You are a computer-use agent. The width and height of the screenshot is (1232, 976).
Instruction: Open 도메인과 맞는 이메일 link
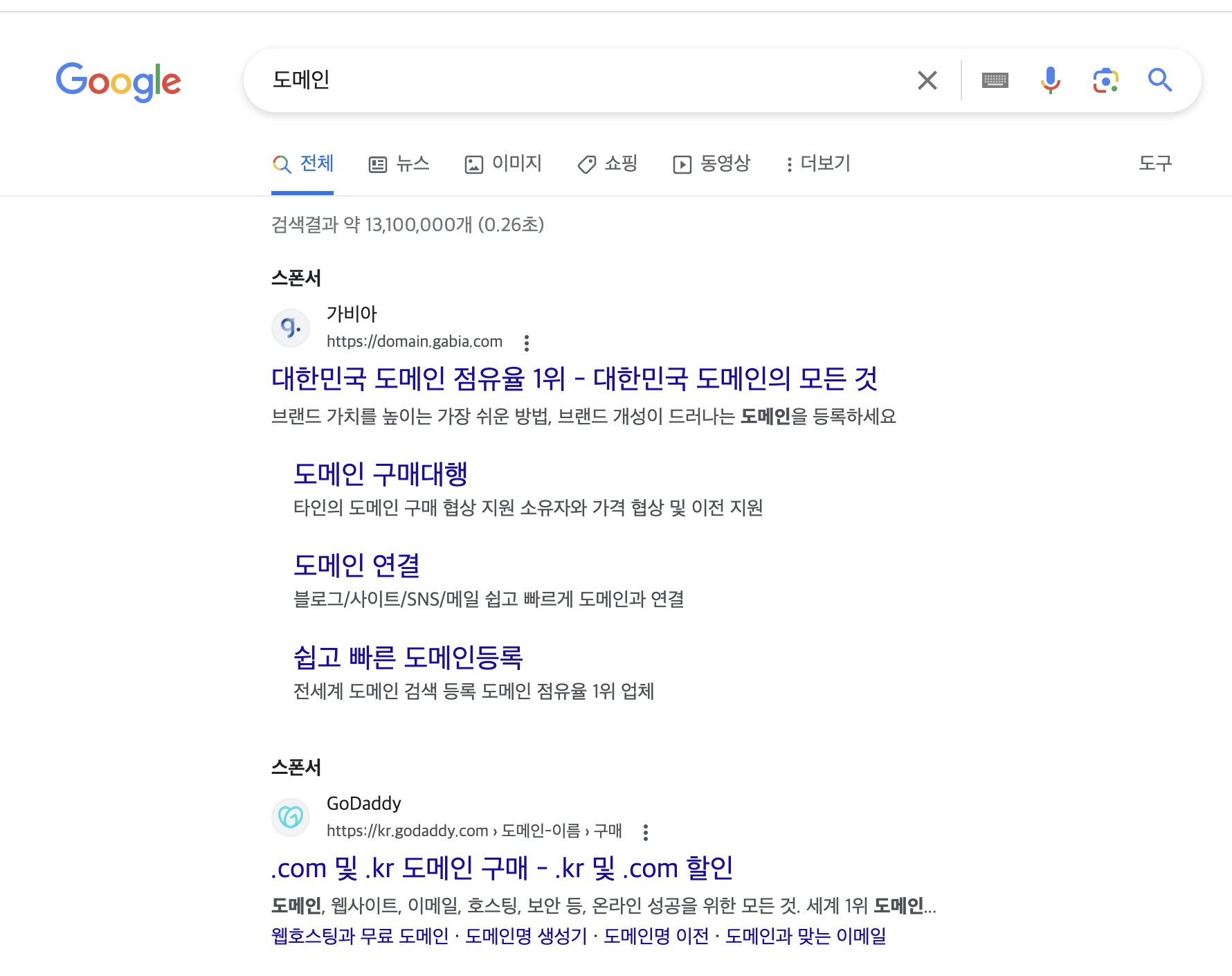(x=806, y=936)
